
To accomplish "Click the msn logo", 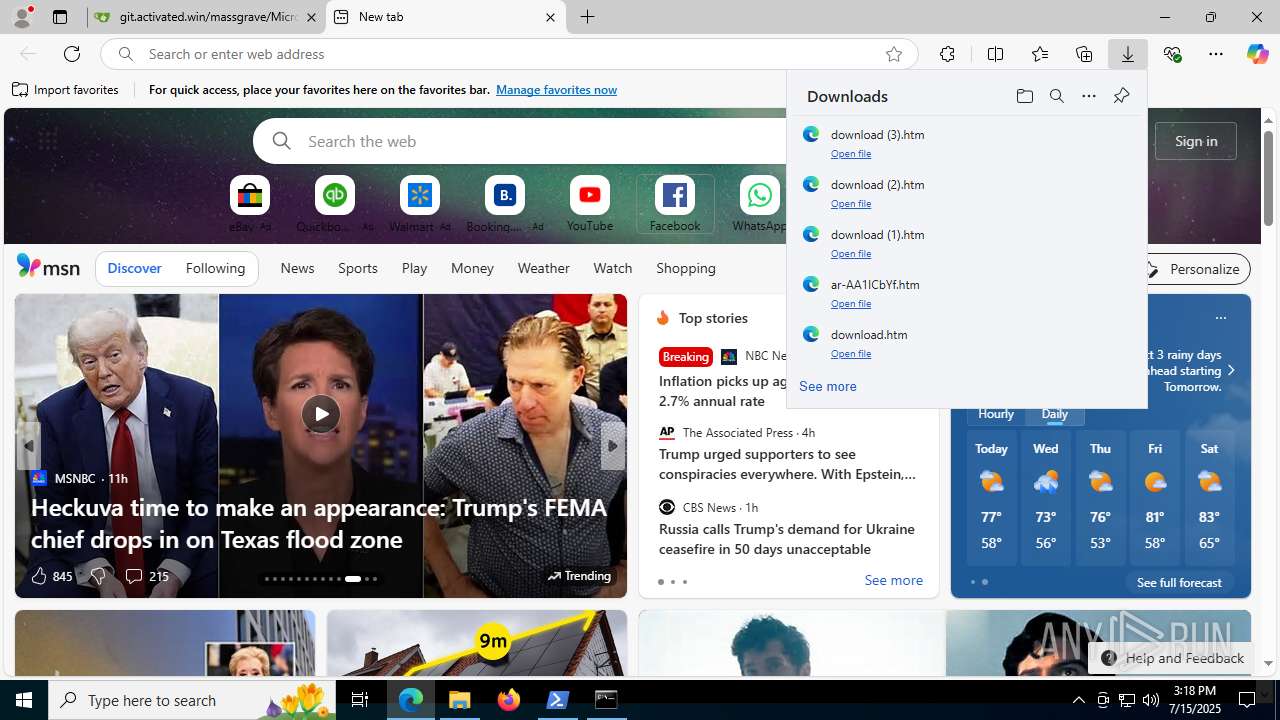I will [x=48, y=267].
